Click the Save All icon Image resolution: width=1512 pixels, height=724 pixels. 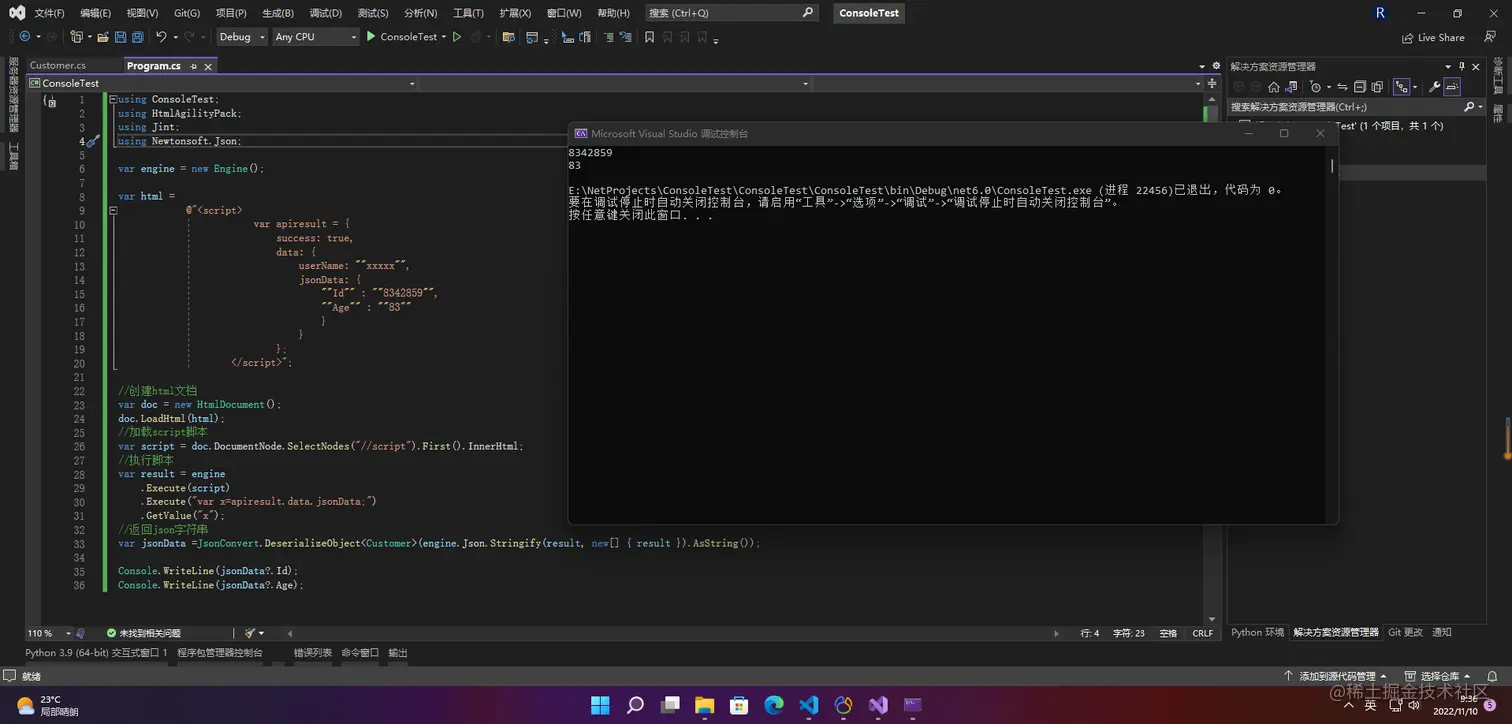click(x=136, y=37)
